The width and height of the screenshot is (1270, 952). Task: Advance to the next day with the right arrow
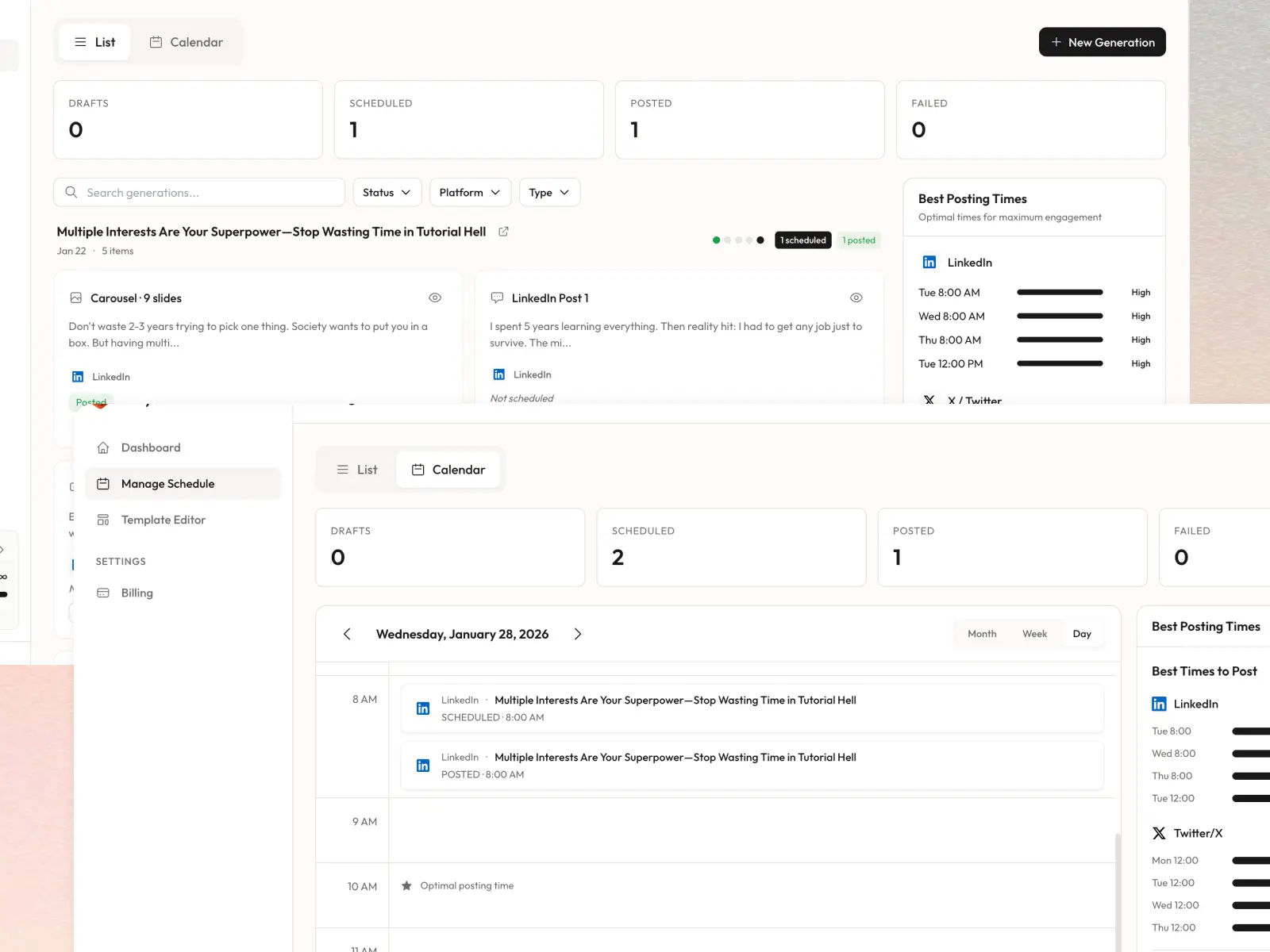pos(578,634)
